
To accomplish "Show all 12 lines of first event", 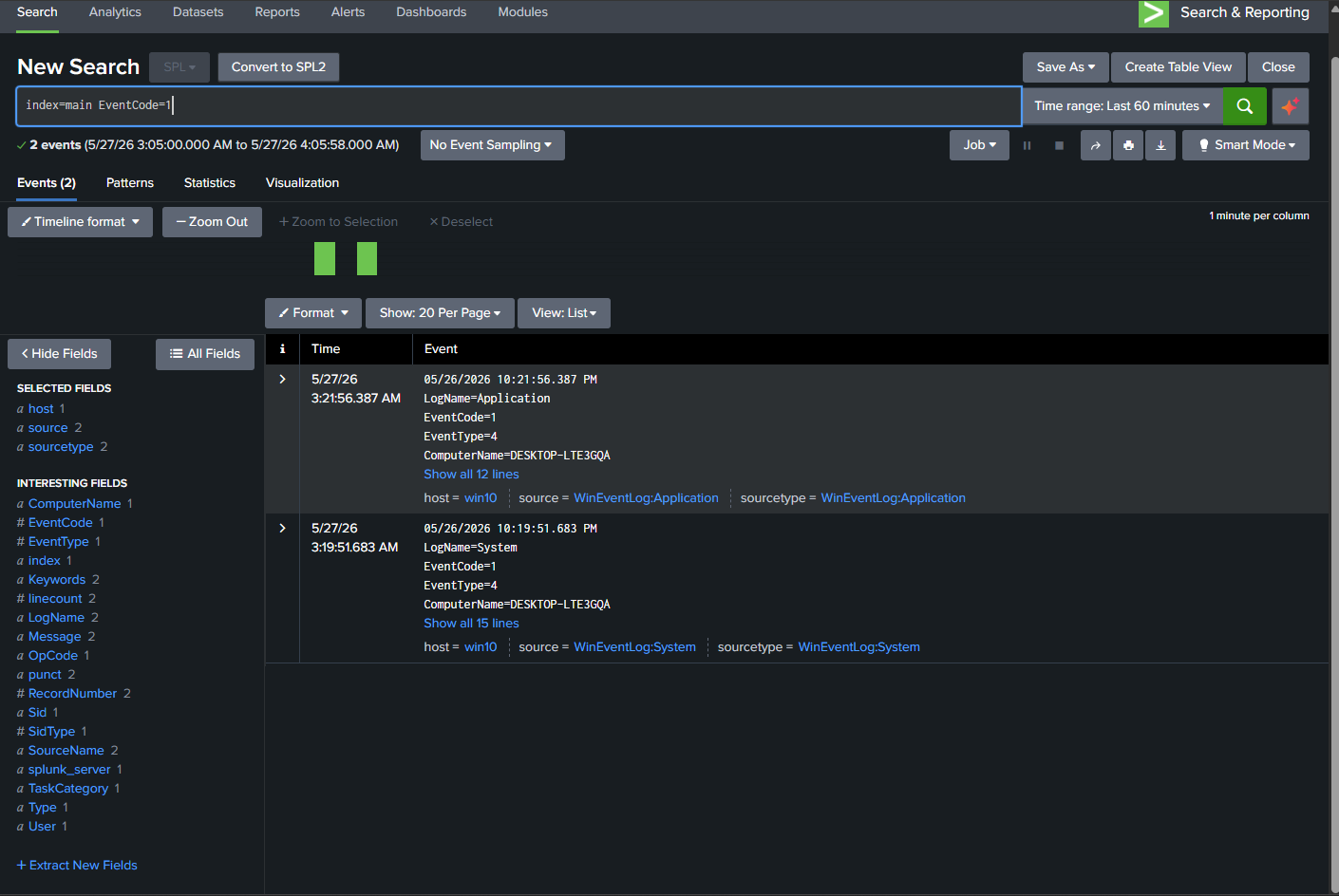I will 471,475.
